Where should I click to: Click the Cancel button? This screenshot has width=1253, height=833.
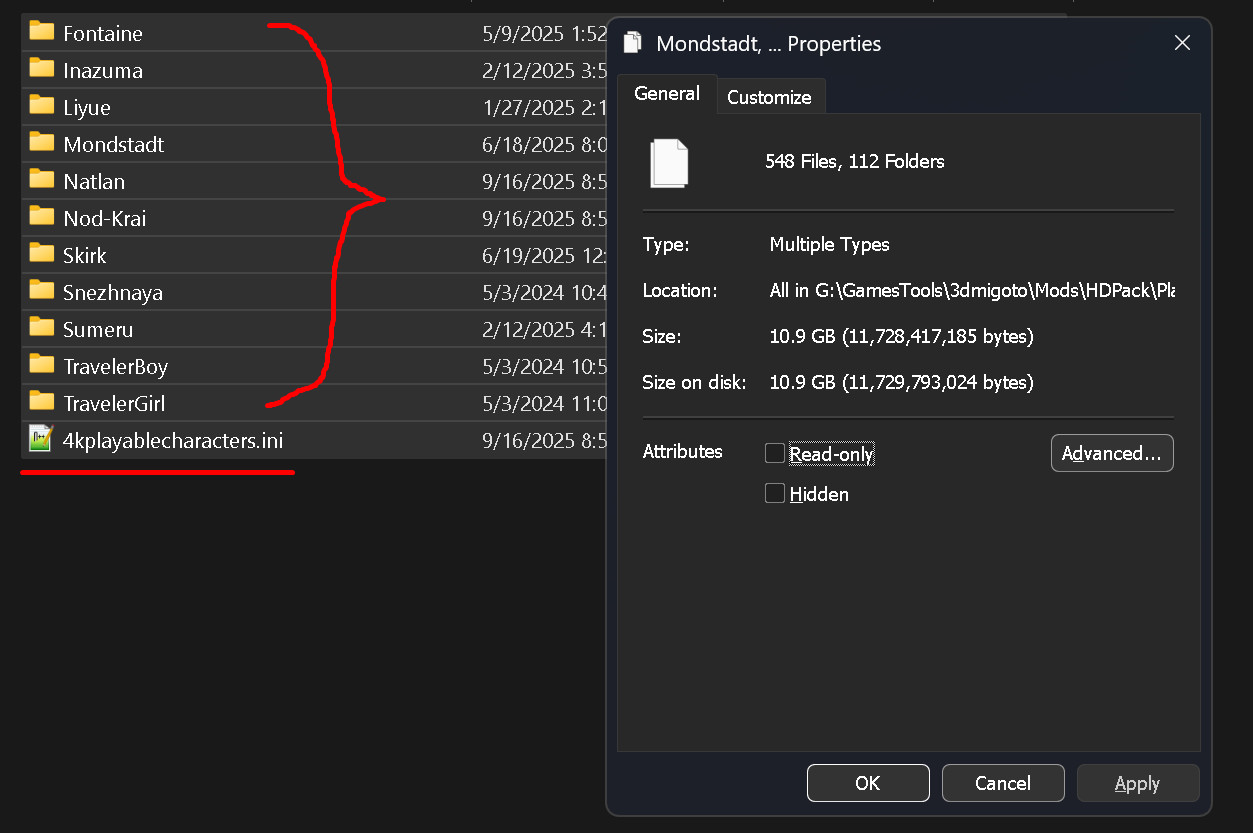1002,783
